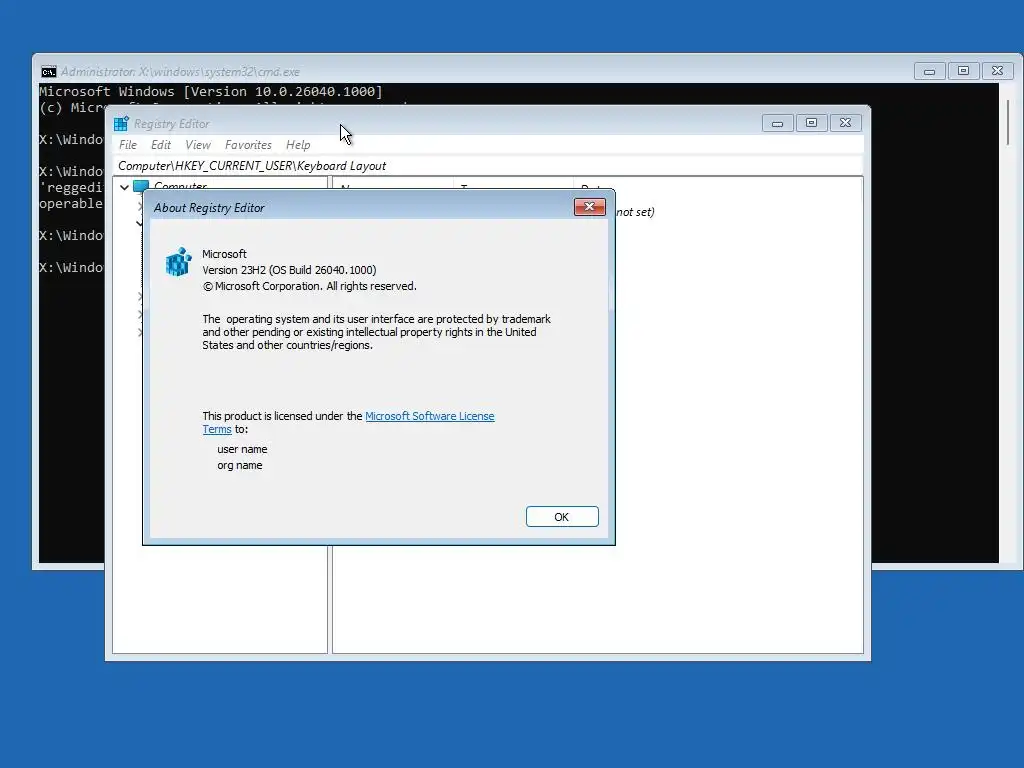Maximize the Registry Editor window
Screen dimensions: 1024x768
811,123
